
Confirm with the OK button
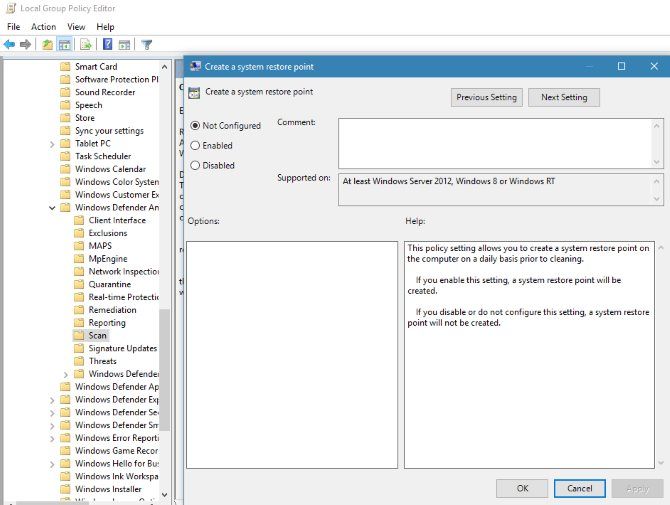coord(522,488)
